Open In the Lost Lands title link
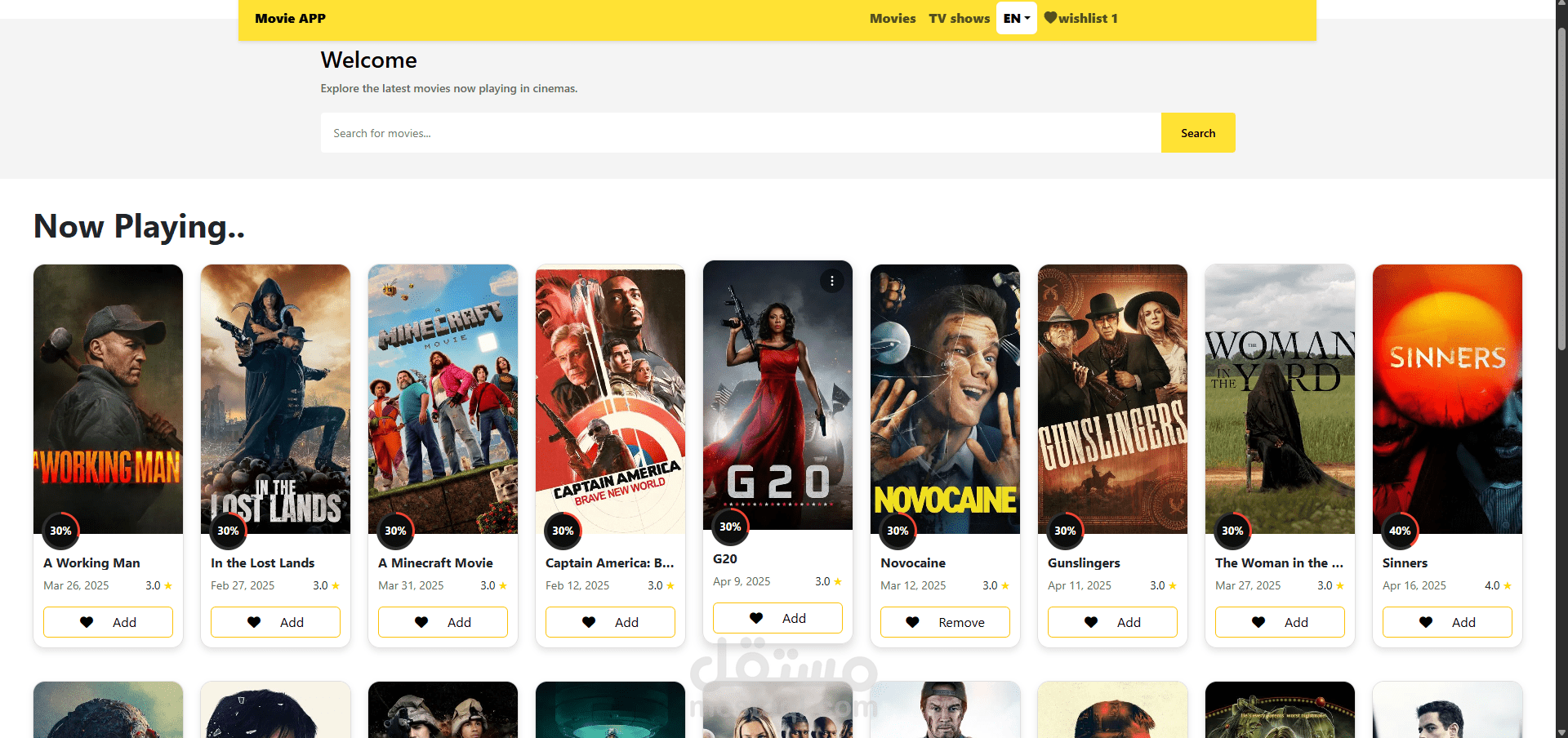Image resolution: width=1568 pixels, height=738 pixels. pyautogui.click(x=262, y=562)
